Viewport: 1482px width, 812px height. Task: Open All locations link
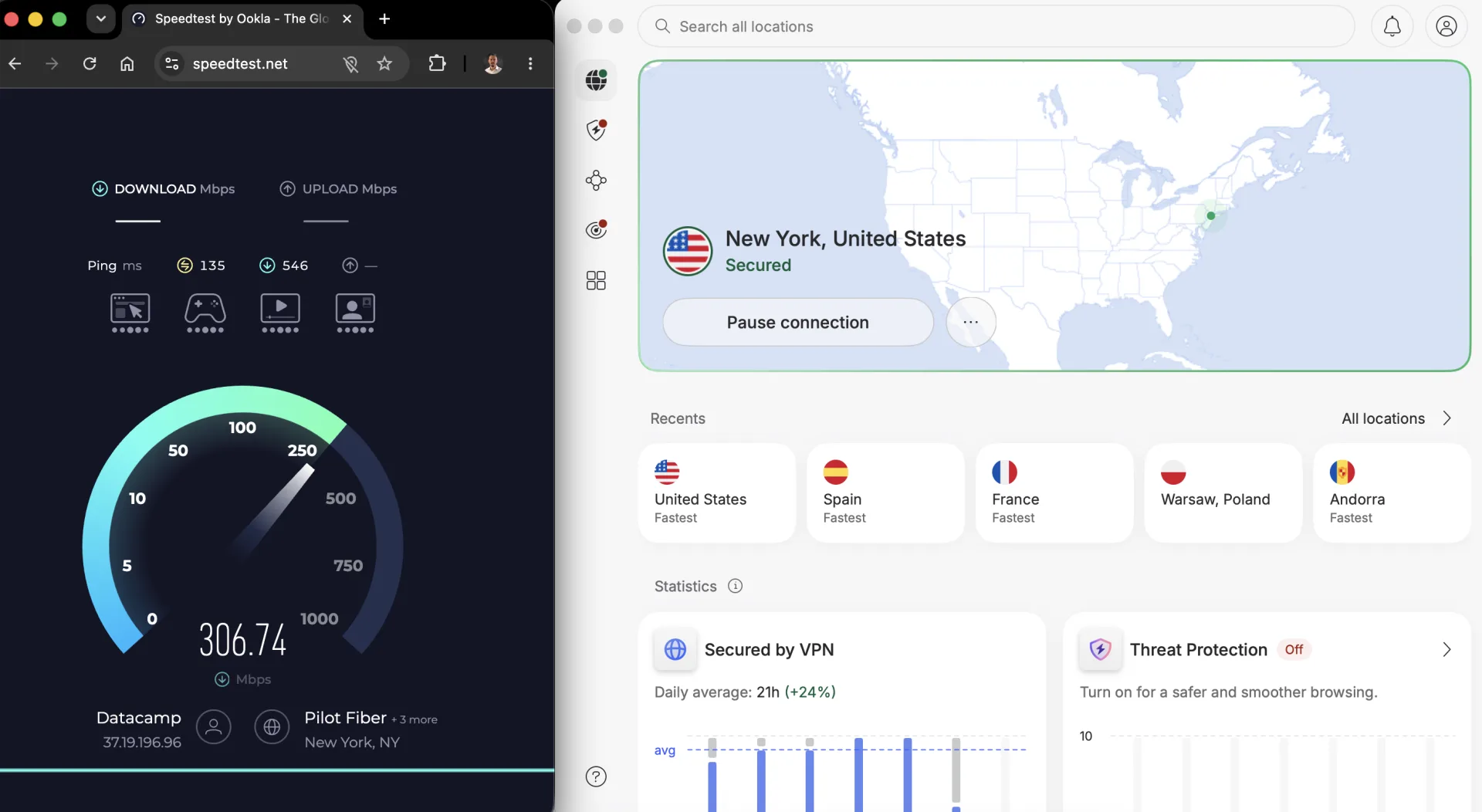coord(1382,418)
